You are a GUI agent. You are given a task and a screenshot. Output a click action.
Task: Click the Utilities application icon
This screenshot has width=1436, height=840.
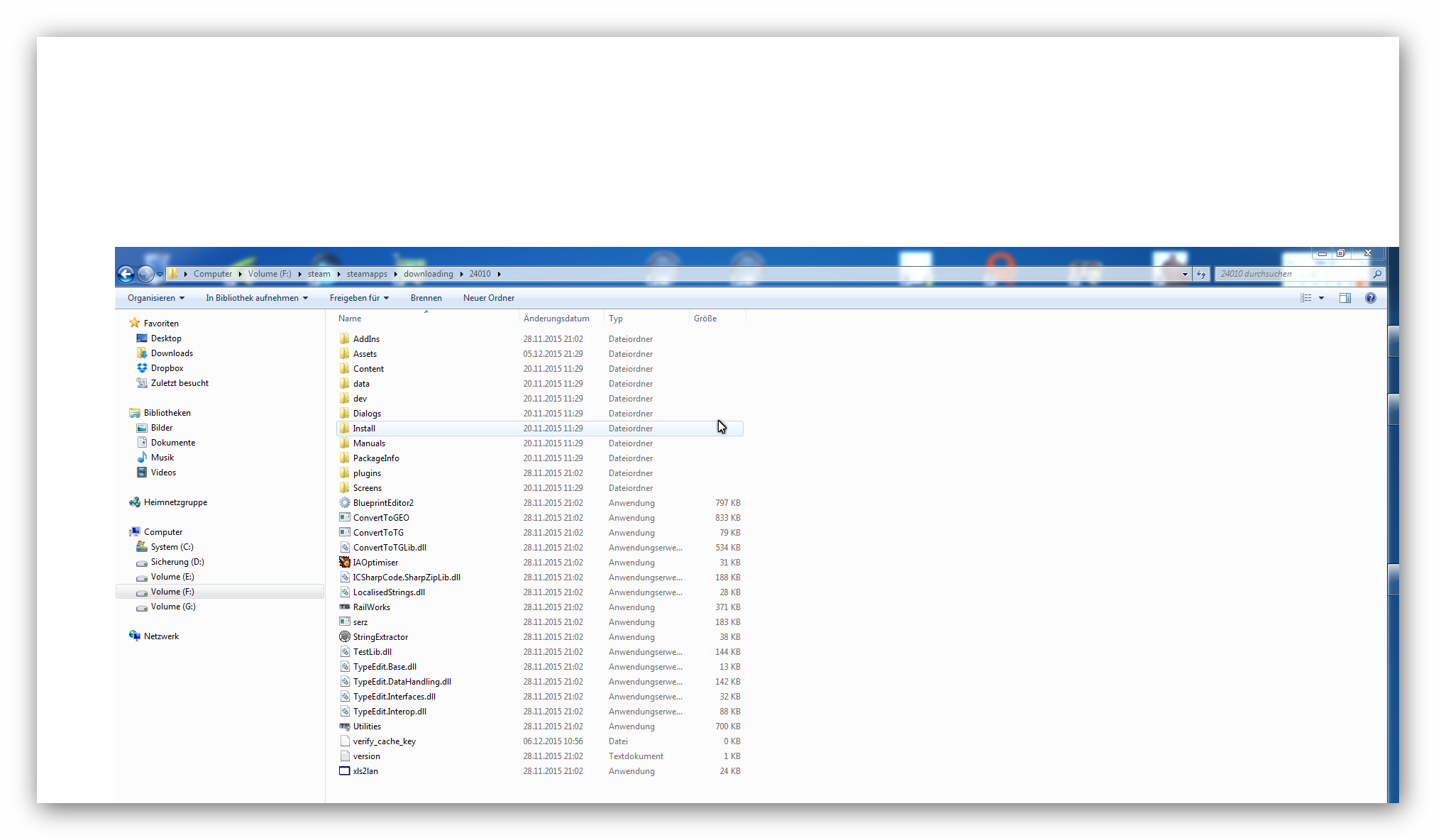pyautogui.click(x=345, y=726)
